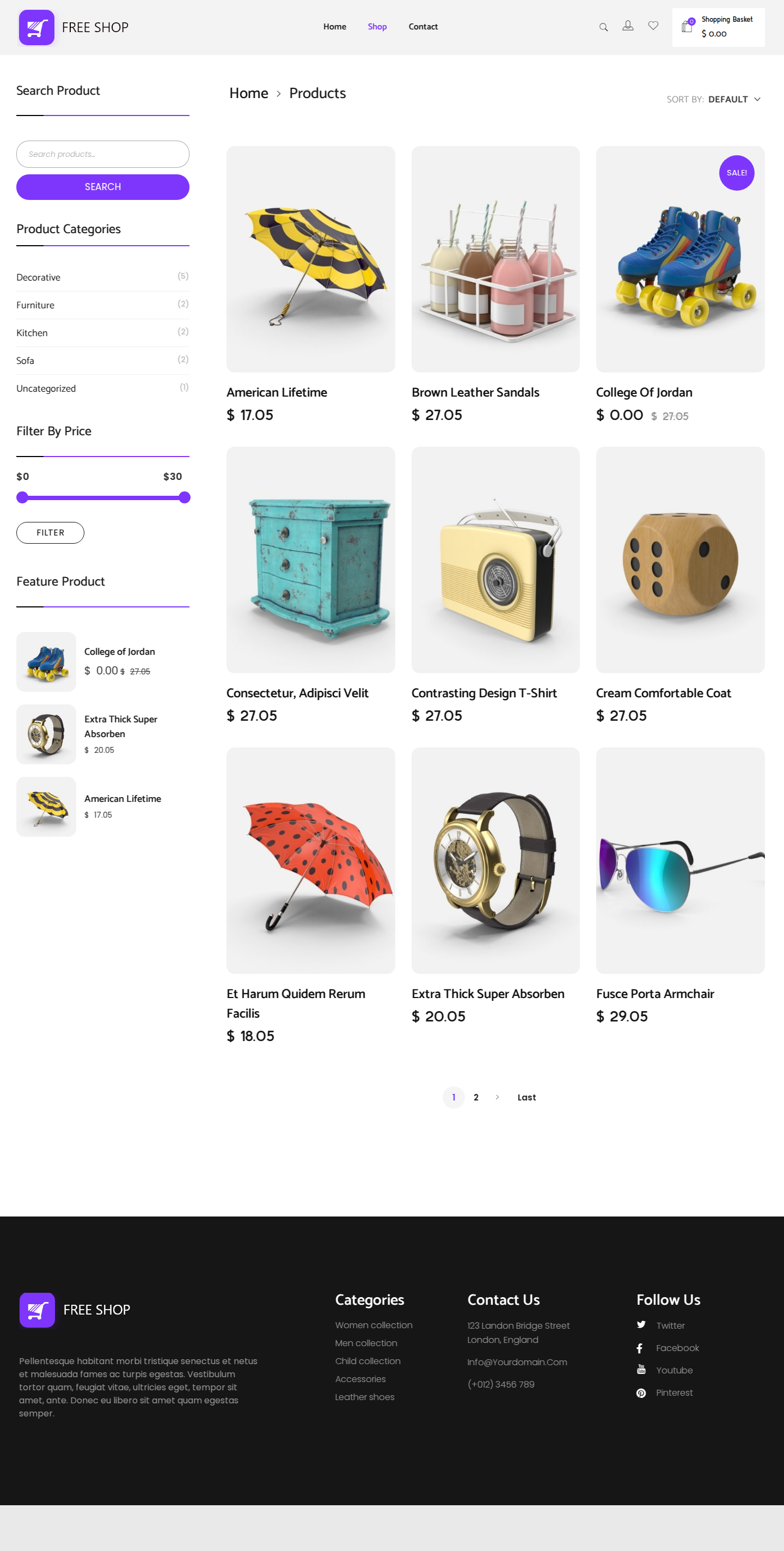Go to page 2 in pagination
The height and width of the screenshot is (1551, 784).
476,1097
